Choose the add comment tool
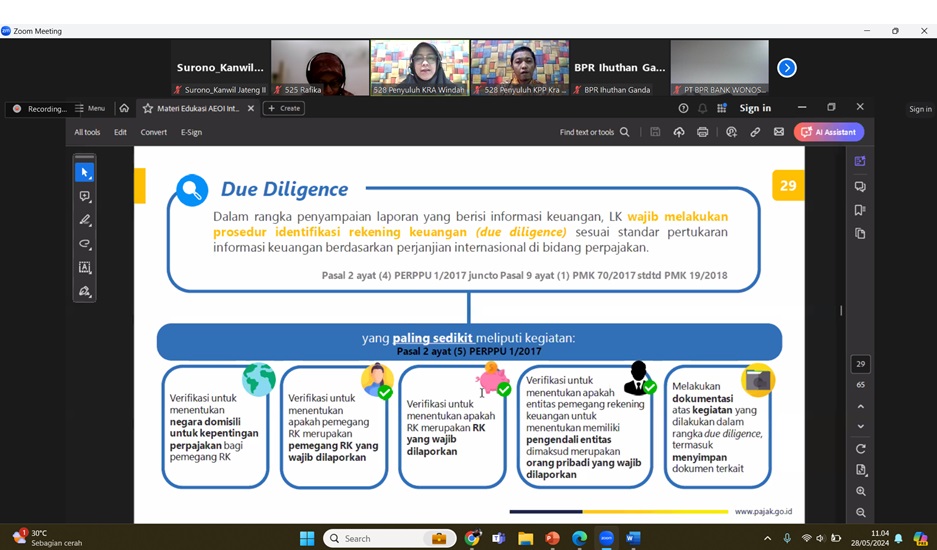937x550 pixels. click(85, 197)
